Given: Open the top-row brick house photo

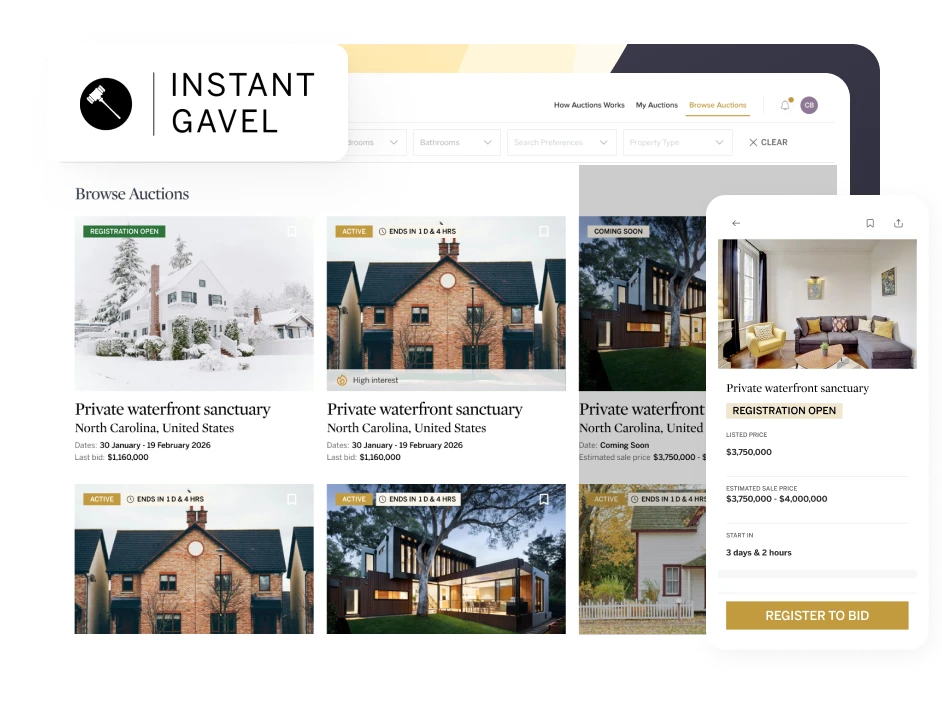Looking at the screenshot, I should point(446,303).
